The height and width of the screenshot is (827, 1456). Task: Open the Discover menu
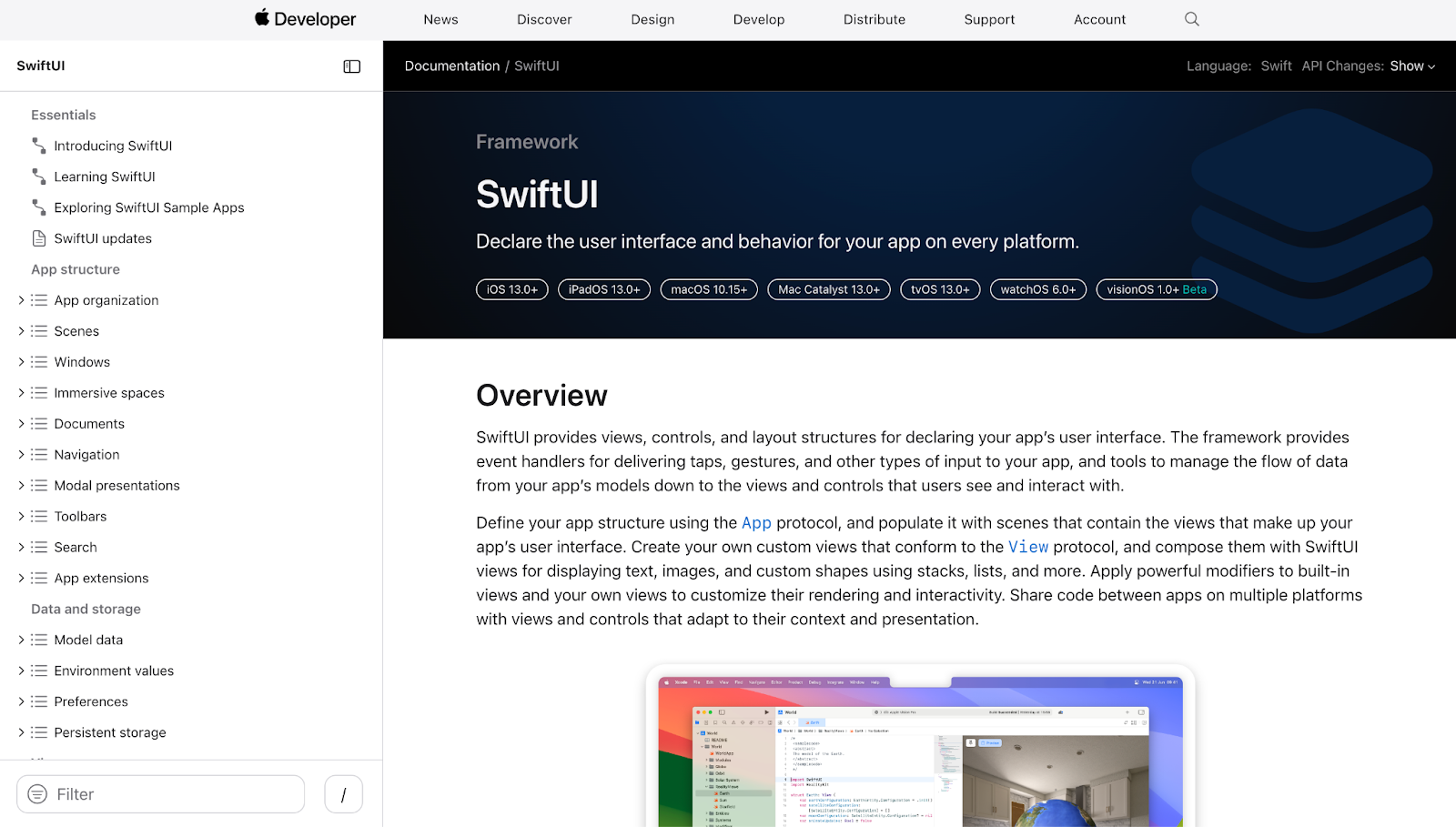point(544,19)
